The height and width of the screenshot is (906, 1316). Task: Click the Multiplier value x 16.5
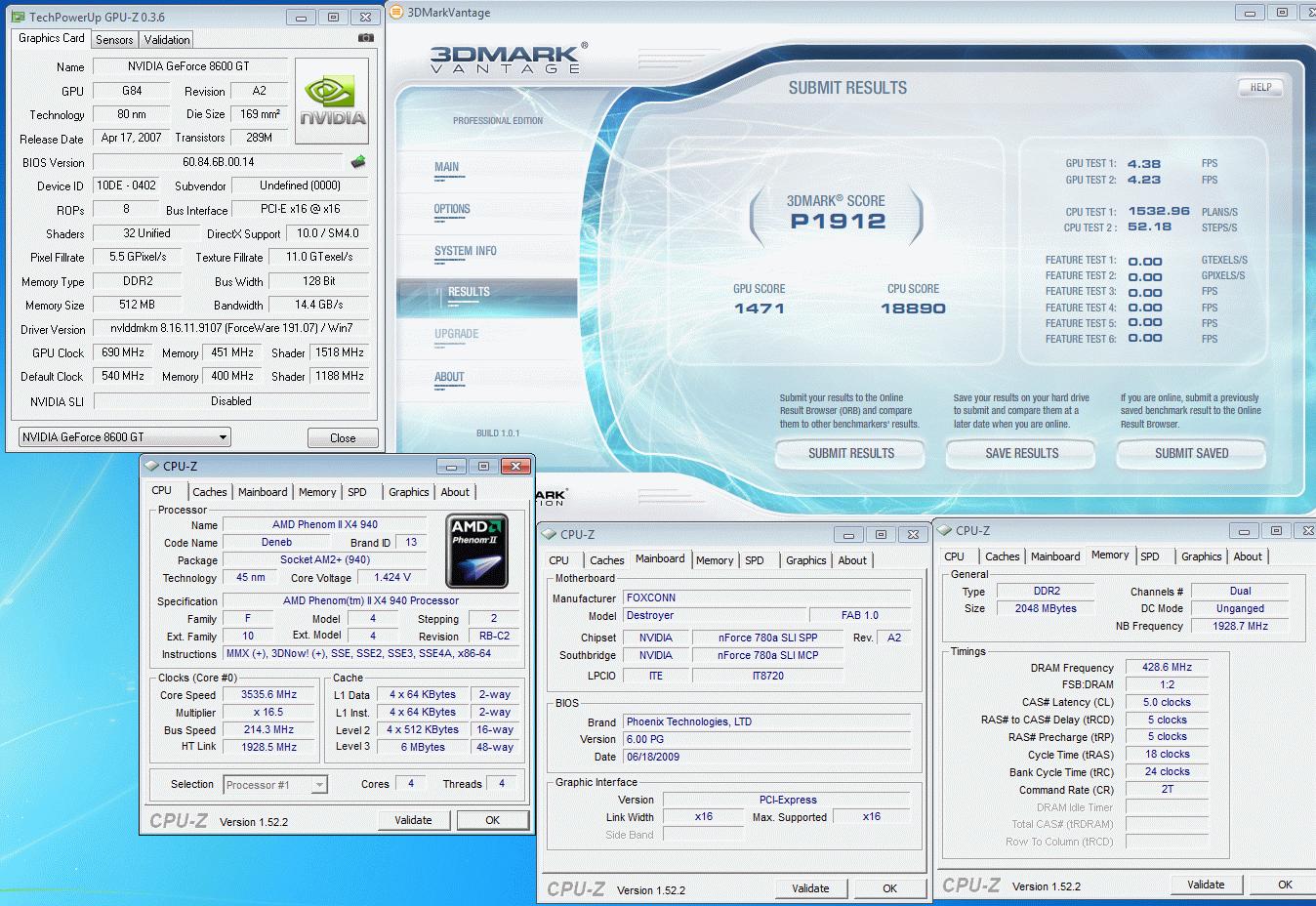[x=269, y=713]
